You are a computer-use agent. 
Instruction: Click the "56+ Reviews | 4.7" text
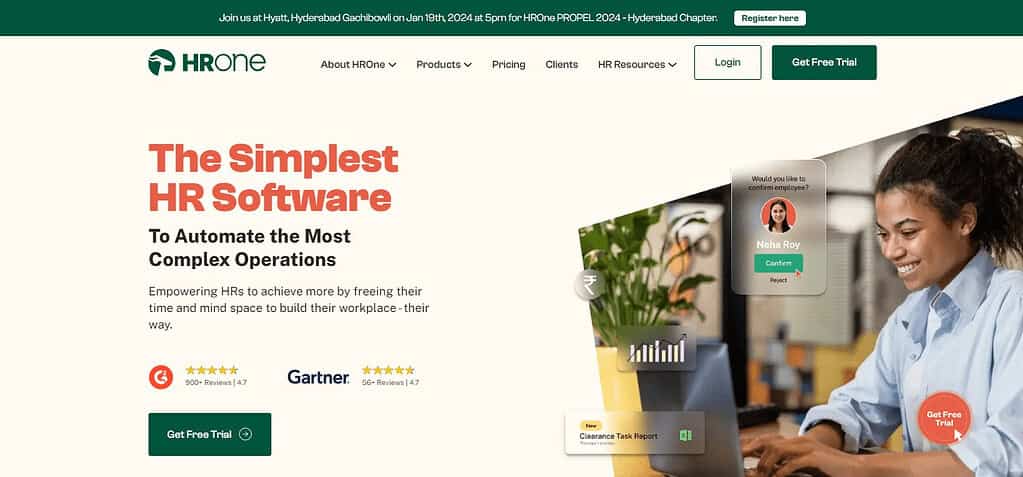[x=391, y=382]
